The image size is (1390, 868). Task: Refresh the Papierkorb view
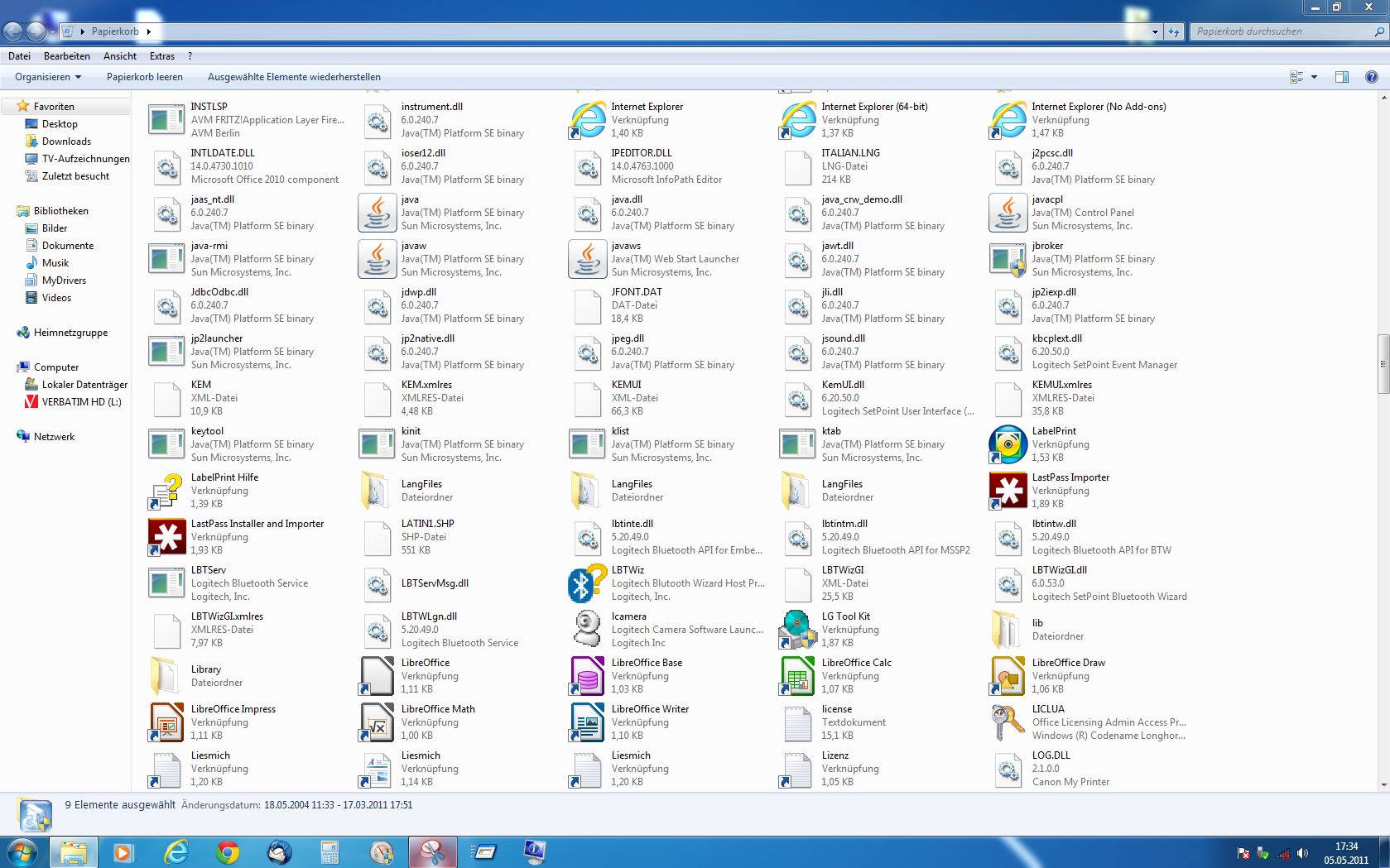[1174, 31]
